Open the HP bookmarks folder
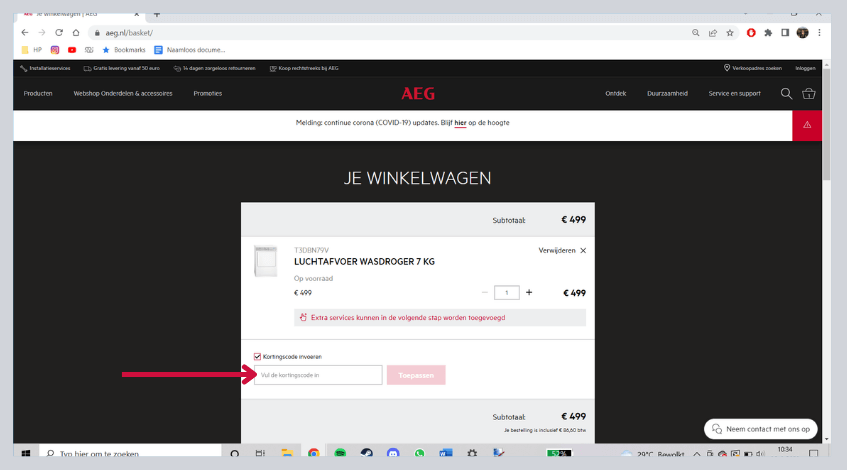This screenshot has width=847, height=470. (x=31, y=50)
